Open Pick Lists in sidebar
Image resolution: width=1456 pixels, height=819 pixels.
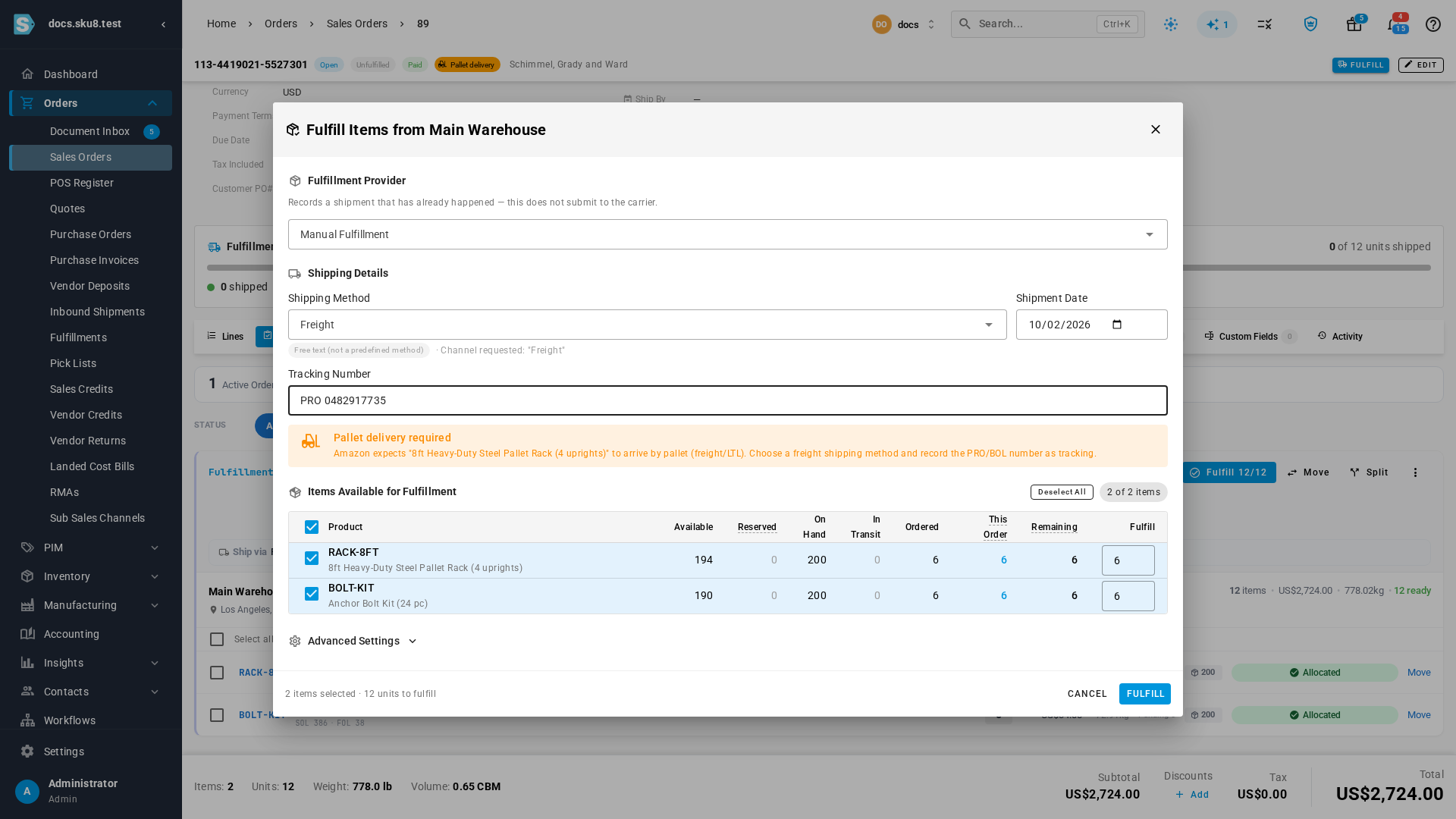coord(91,363)
